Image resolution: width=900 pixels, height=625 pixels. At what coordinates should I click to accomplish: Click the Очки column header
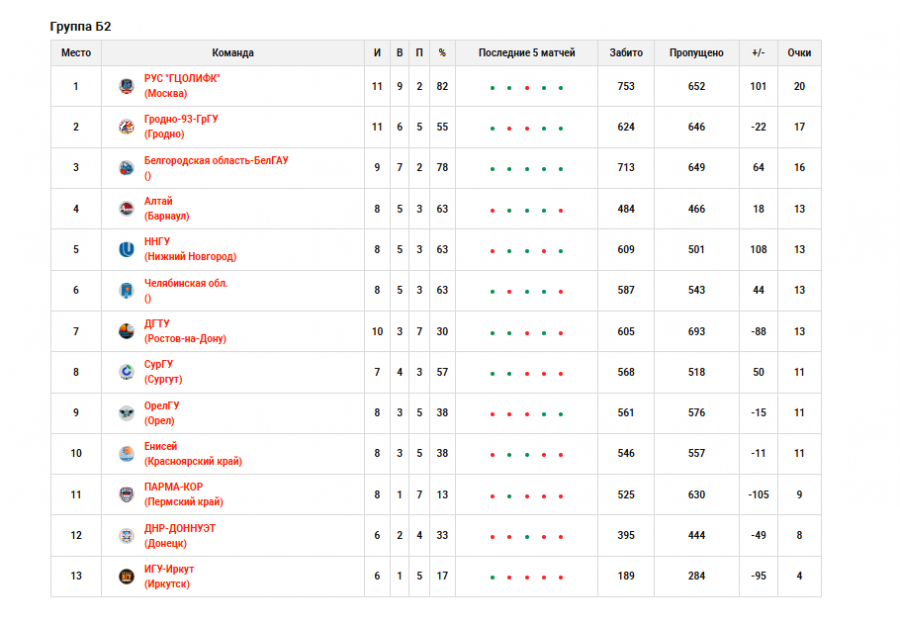pyautogui.click(x=799, y=53)
